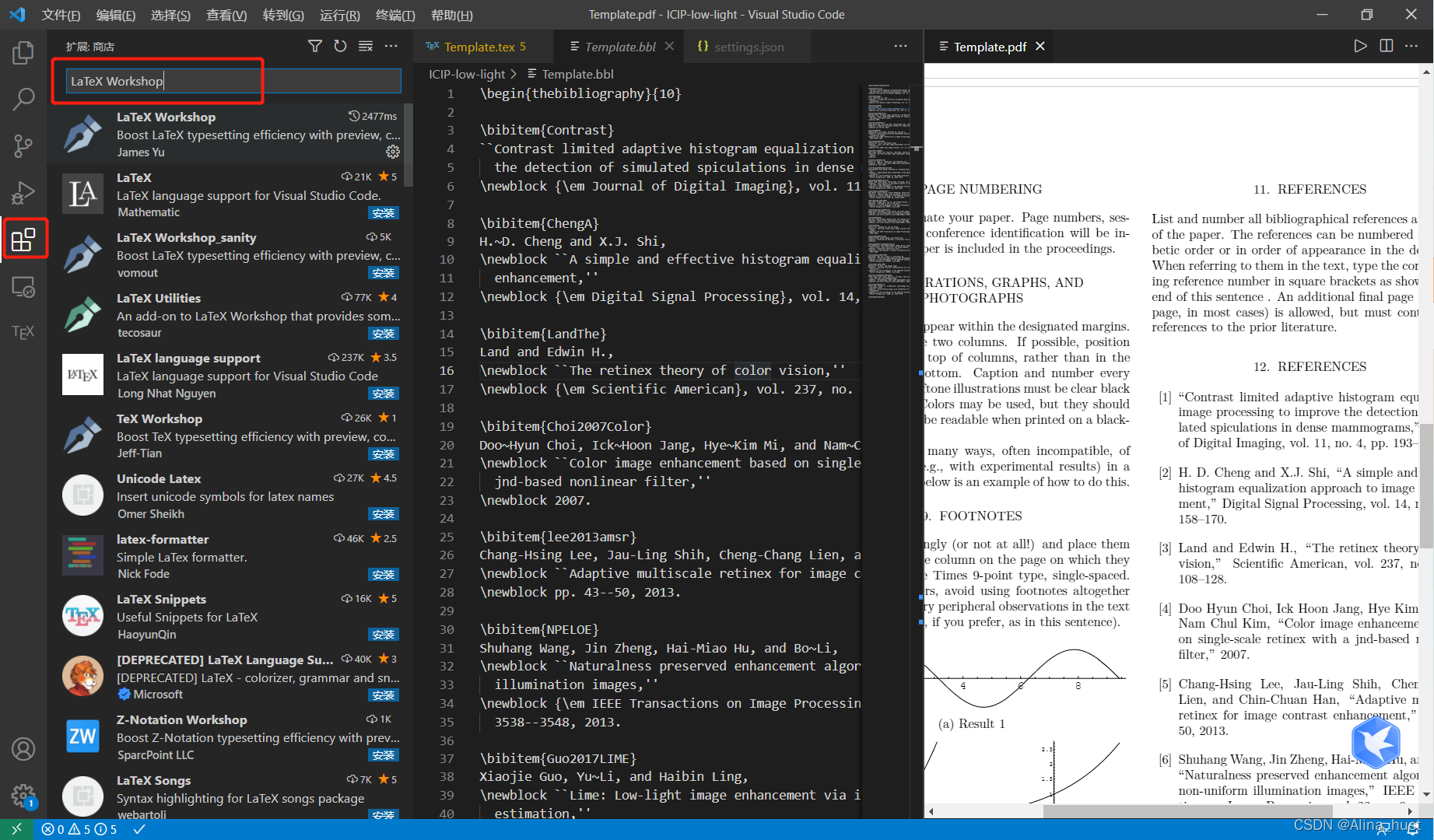Close the Template.pdf tab

point(1040,47)
